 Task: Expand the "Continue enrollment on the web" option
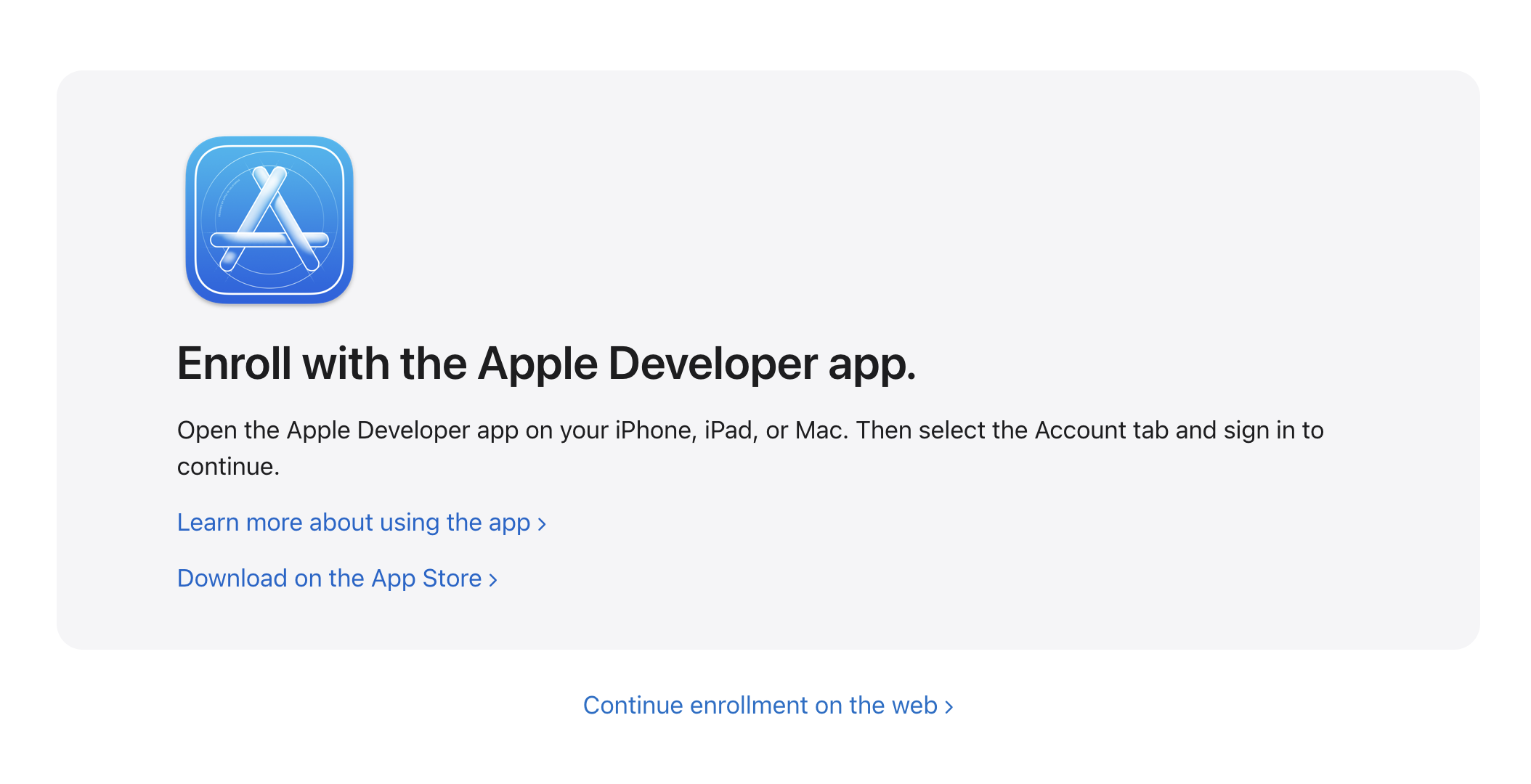[x=760, y=705]
